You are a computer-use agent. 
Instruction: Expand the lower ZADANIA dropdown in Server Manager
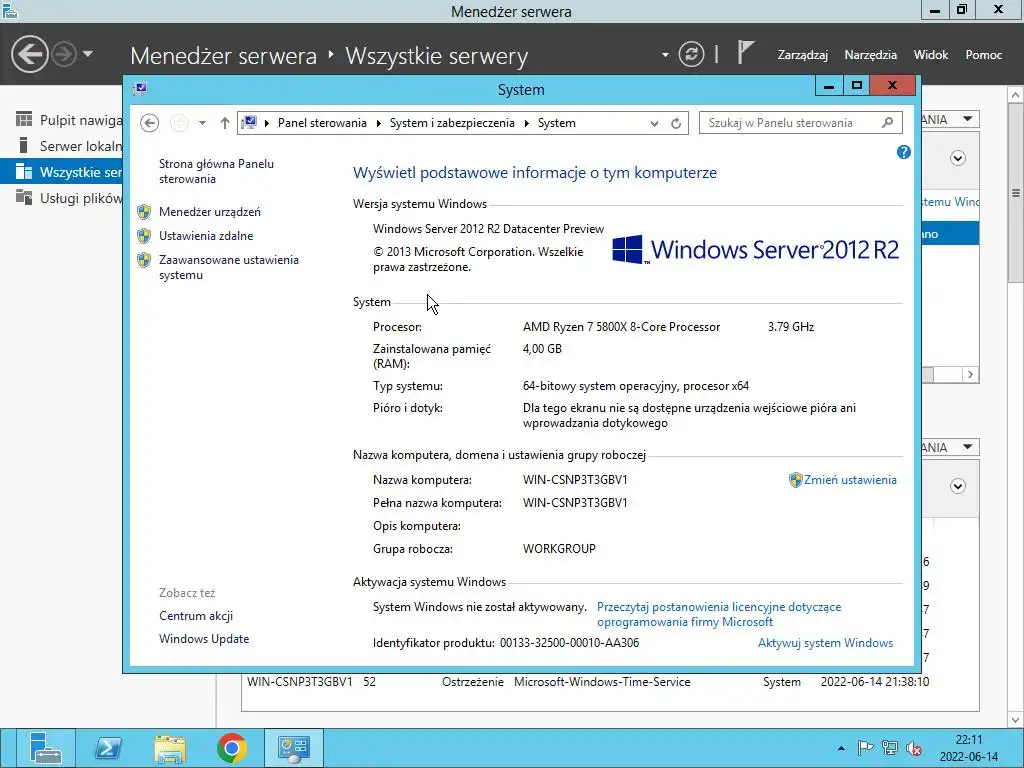pyautogui.click(x=967, y=447)
